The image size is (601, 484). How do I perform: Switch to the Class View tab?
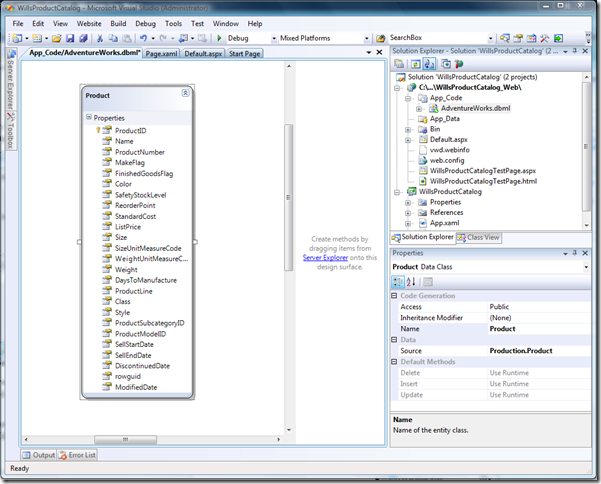coord(479,237)
